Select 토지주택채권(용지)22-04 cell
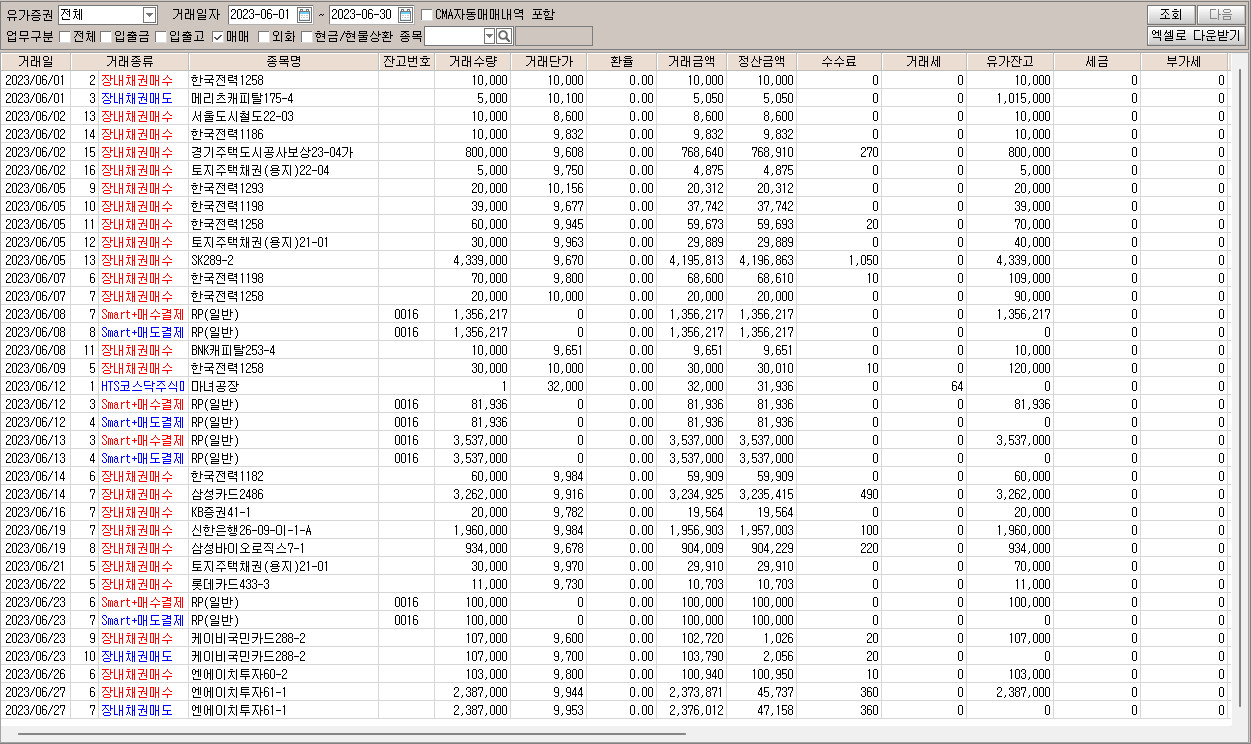 (x=260, y=171)
